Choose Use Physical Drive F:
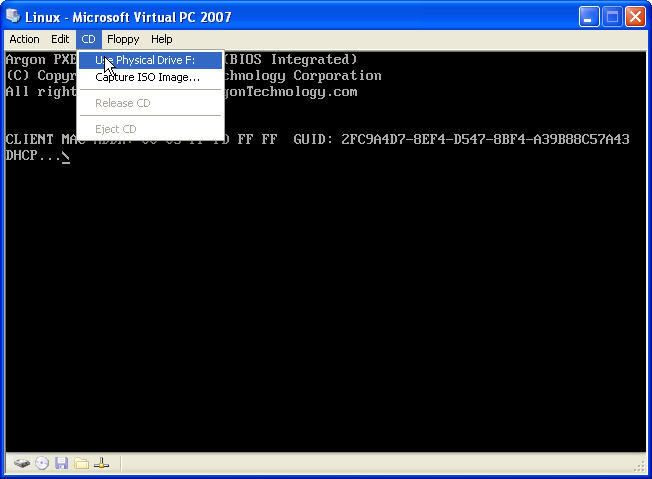Viewport: 652px width, 479px height. (x=151, y=60)
